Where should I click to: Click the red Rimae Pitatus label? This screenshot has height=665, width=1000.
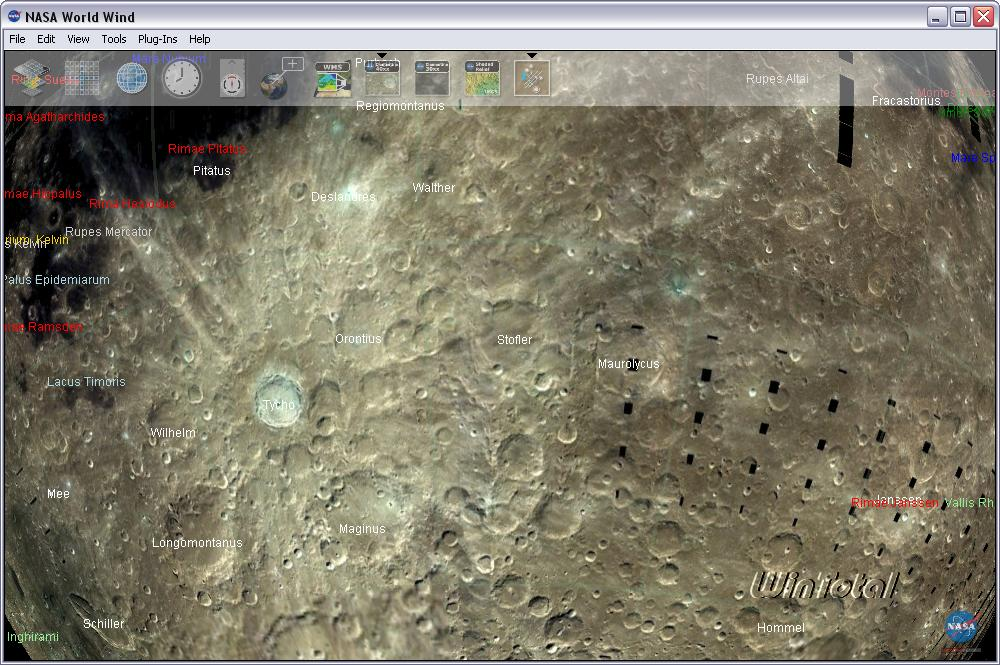coord(207,149)
